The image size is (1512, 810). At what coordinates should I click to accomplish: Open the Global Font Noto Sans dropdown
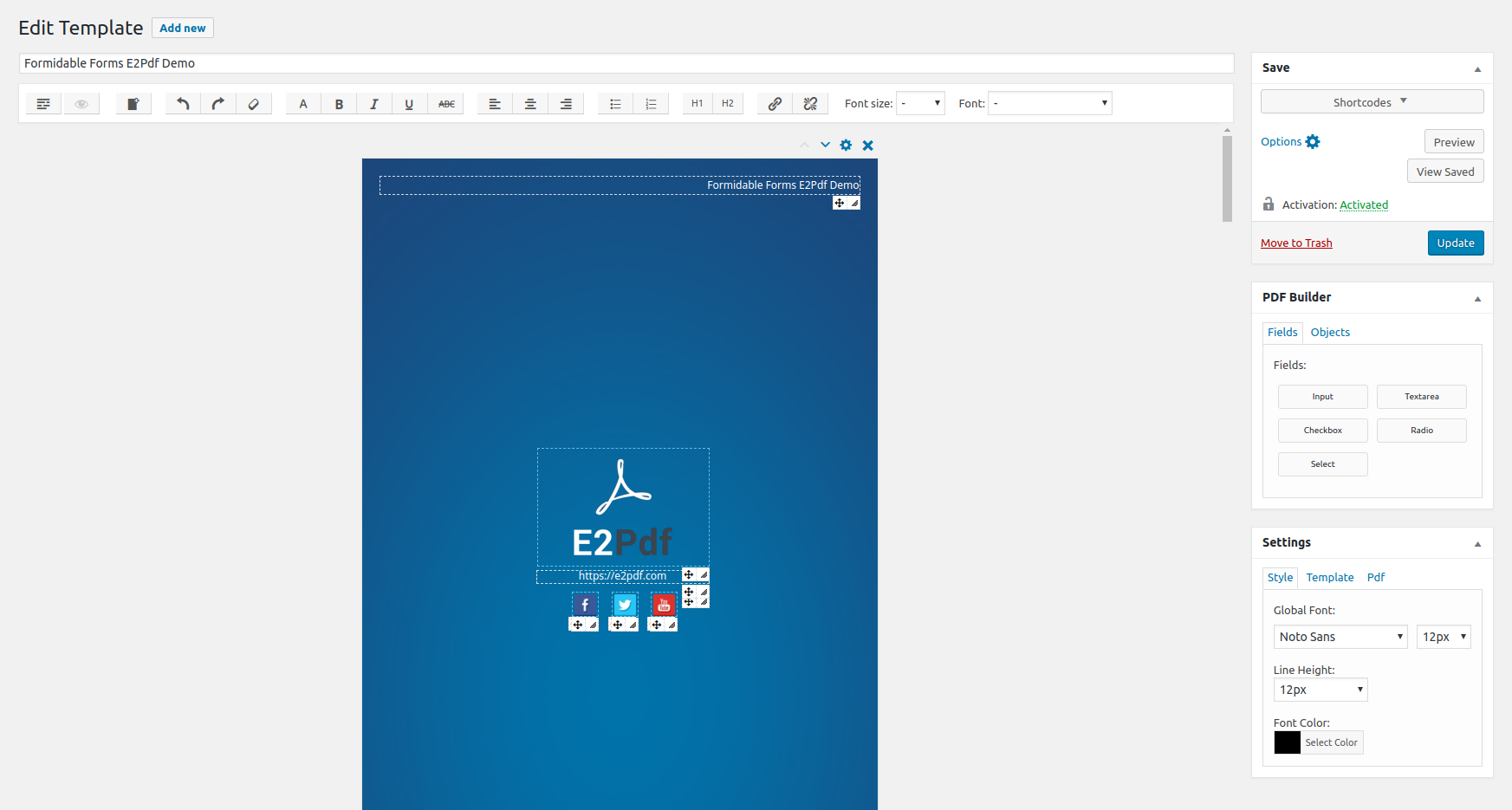click(1340, 637)
